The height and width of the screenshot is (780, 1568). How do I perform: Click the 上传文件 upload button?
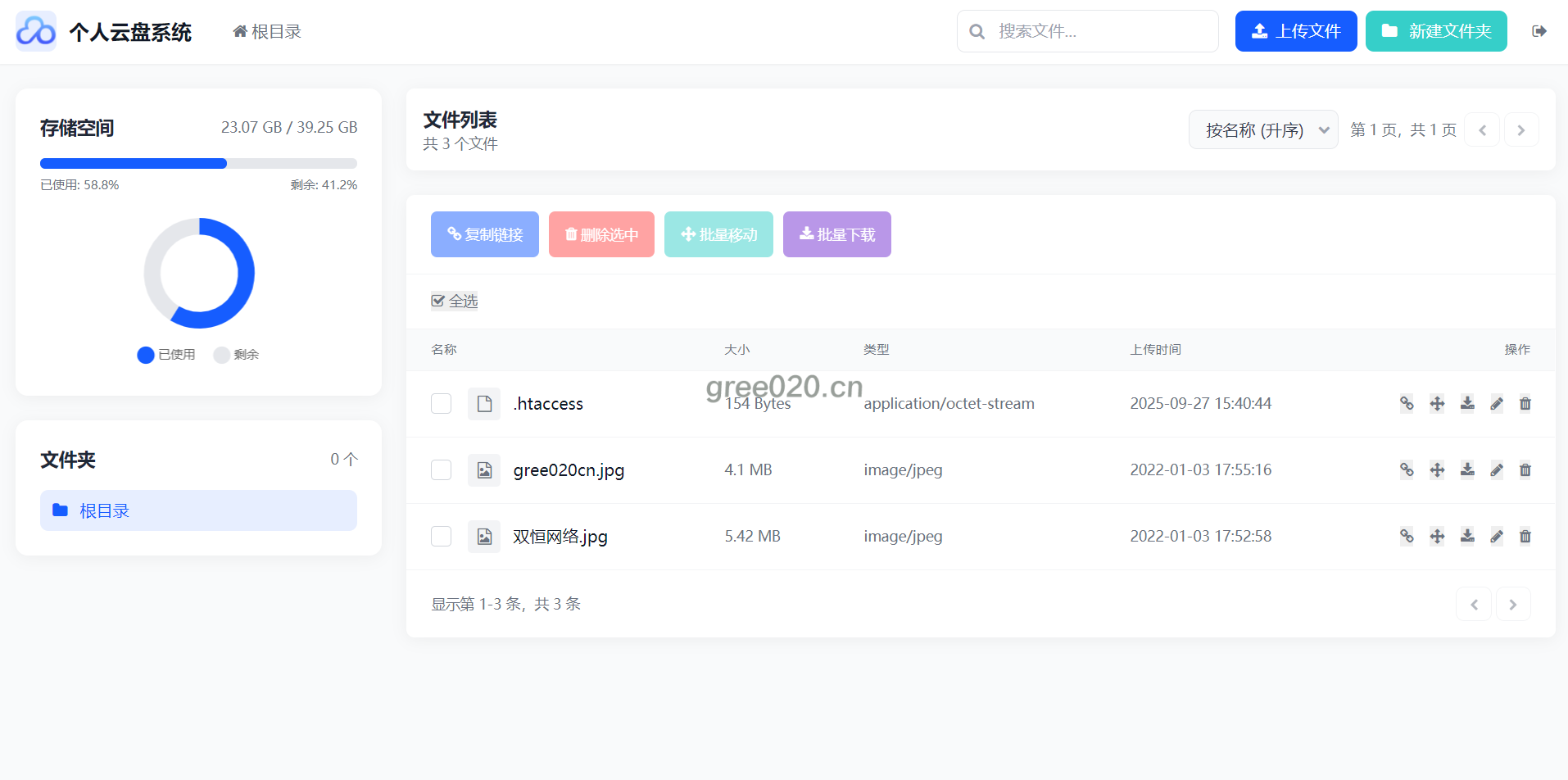pos(1296,31)
